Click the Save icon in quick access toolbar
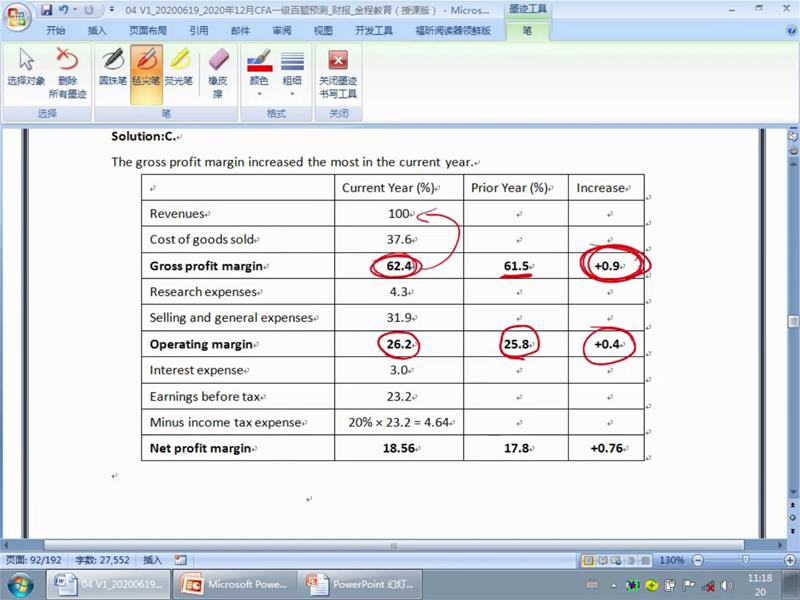This screenshot has width=800, height=600. pyautogui.click(x=47, y=10)
